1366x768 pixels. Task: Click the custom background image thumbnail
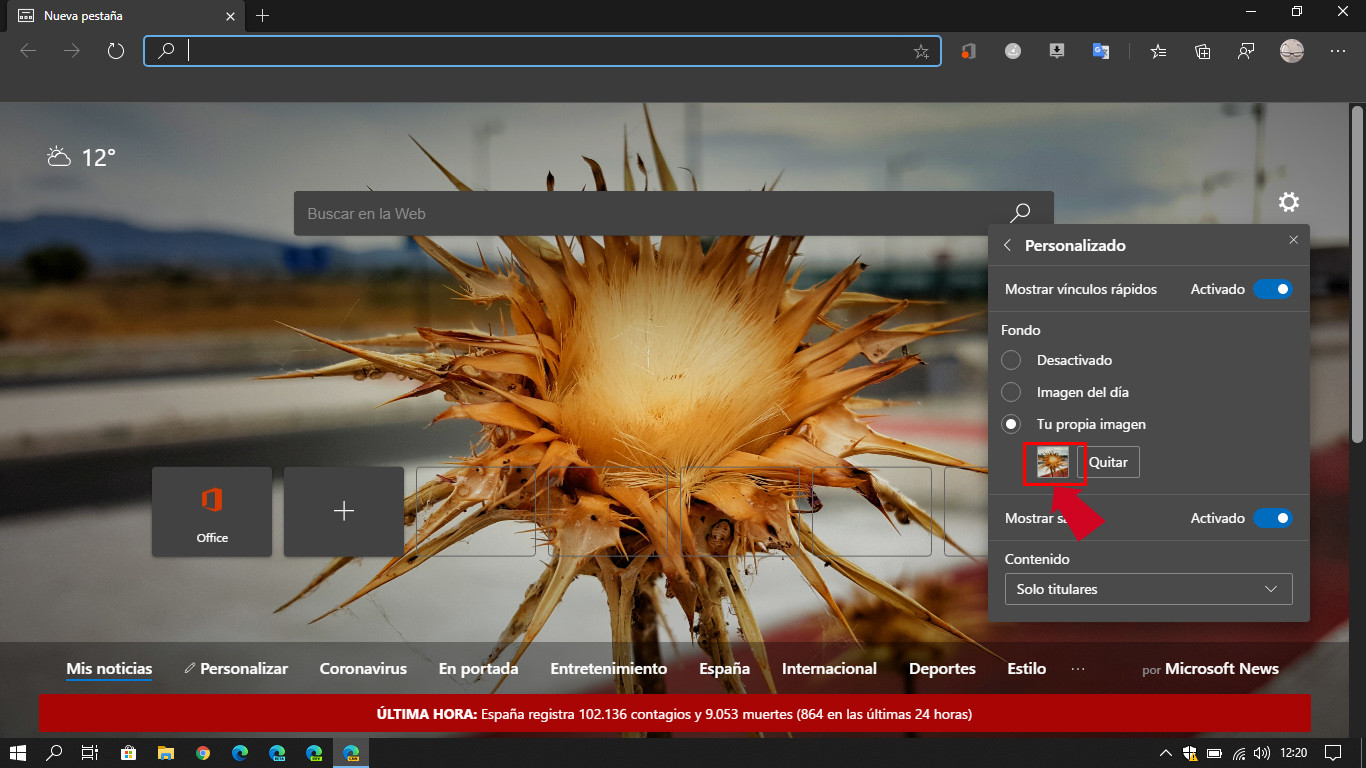1054,462
